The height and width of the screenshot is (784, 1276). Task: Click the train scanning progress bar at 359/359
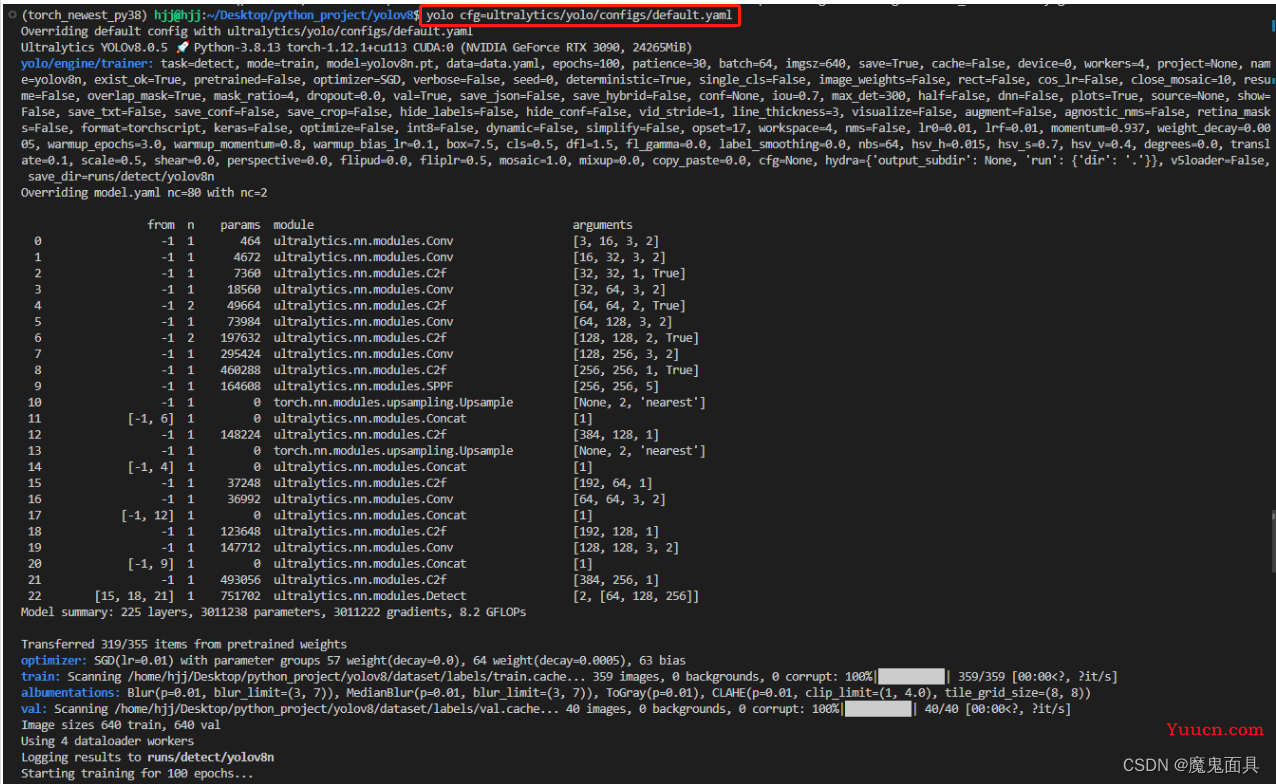coord(911,677)
